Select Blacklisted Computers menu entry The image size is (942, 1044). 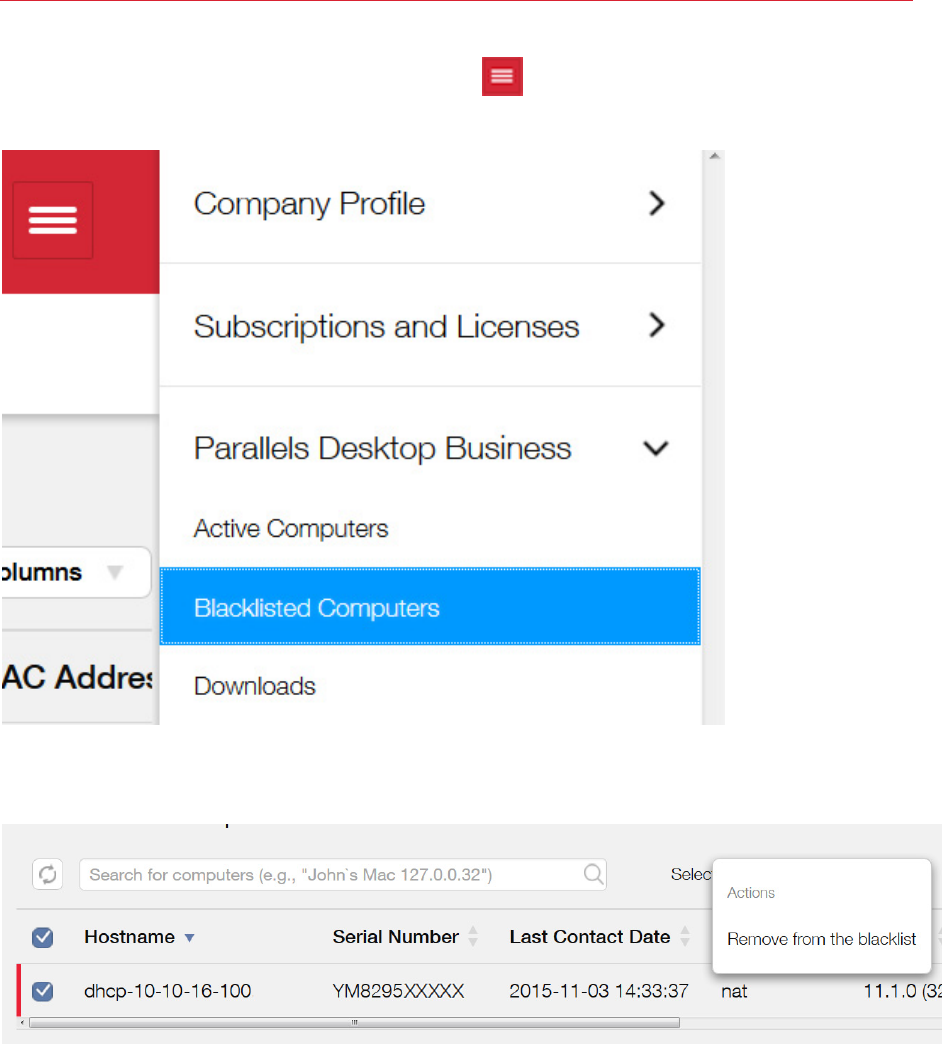(x=317, y=608)
